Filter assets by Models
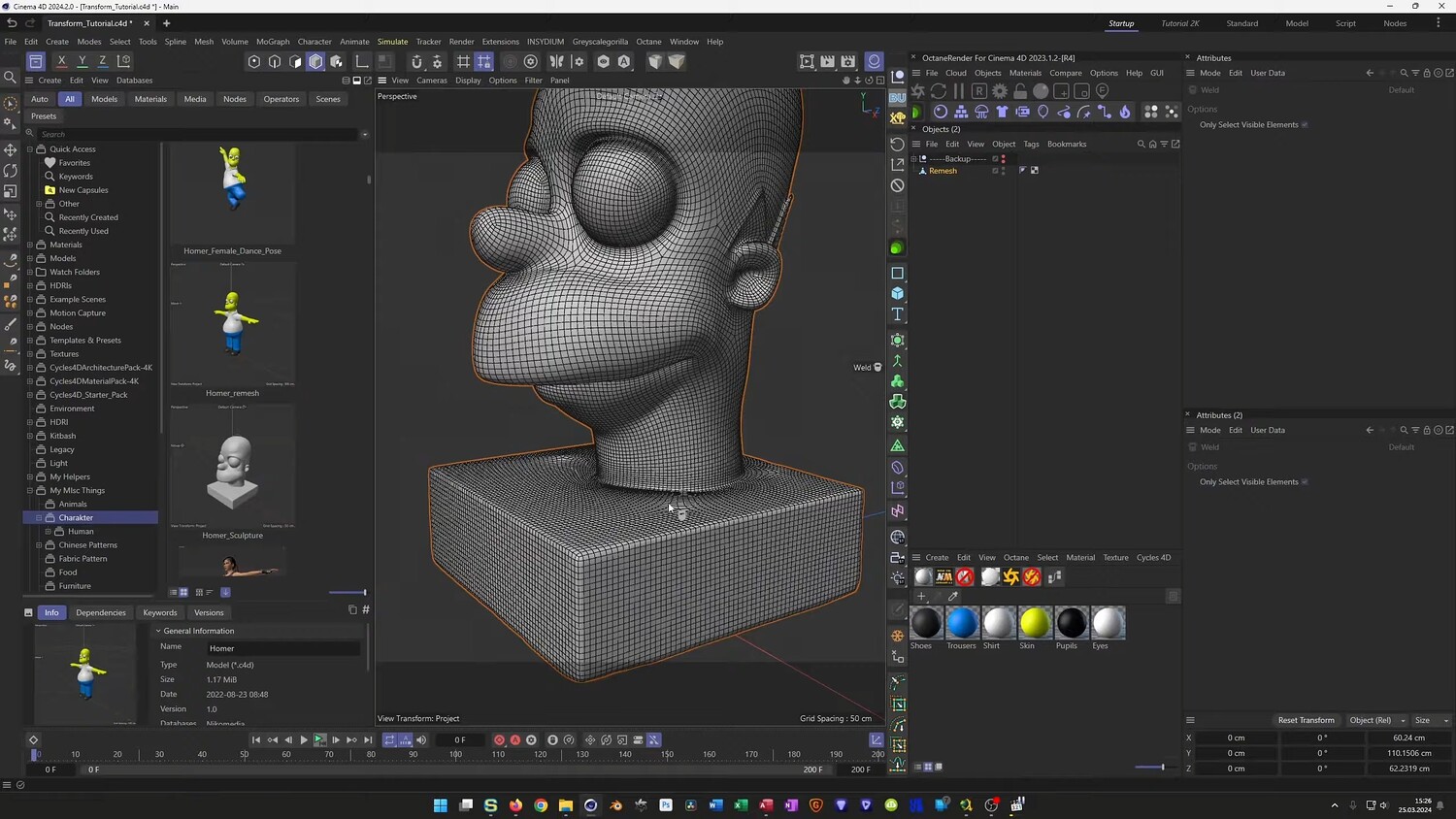The image size is (1456, 819). point(104,99)
